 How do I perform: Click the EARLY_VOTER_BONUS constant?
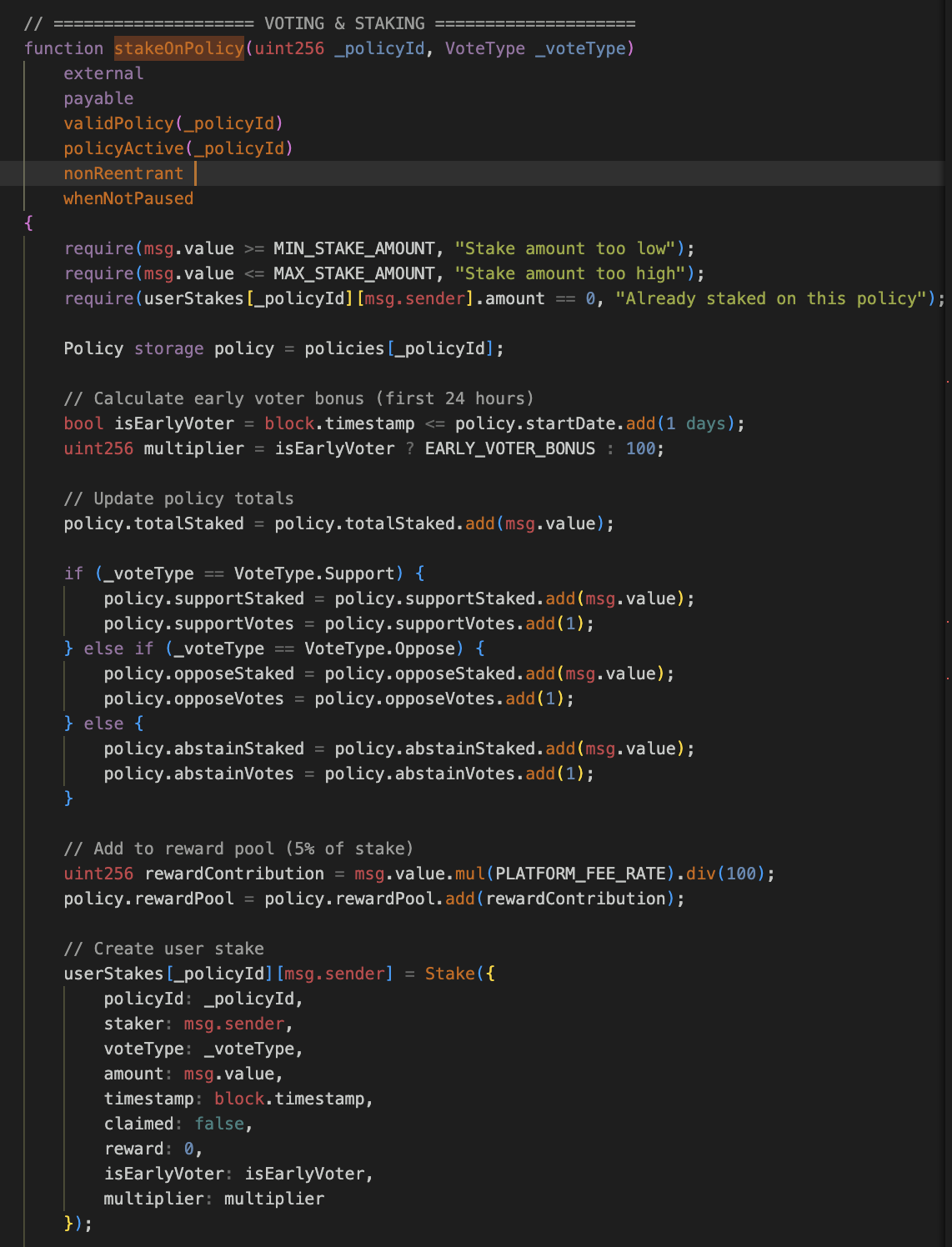pyautogui.click(x=510, y=448)
